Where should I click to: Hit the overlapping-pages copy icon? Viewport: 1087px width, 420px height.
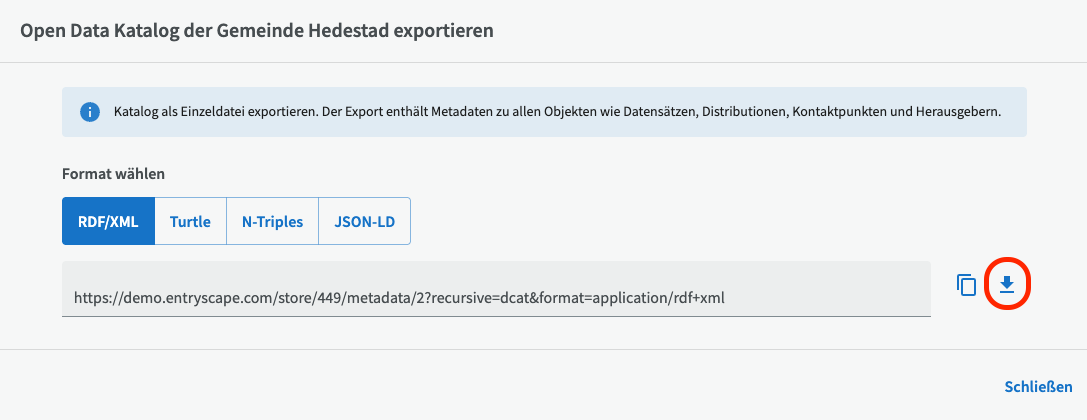[966, 285]
